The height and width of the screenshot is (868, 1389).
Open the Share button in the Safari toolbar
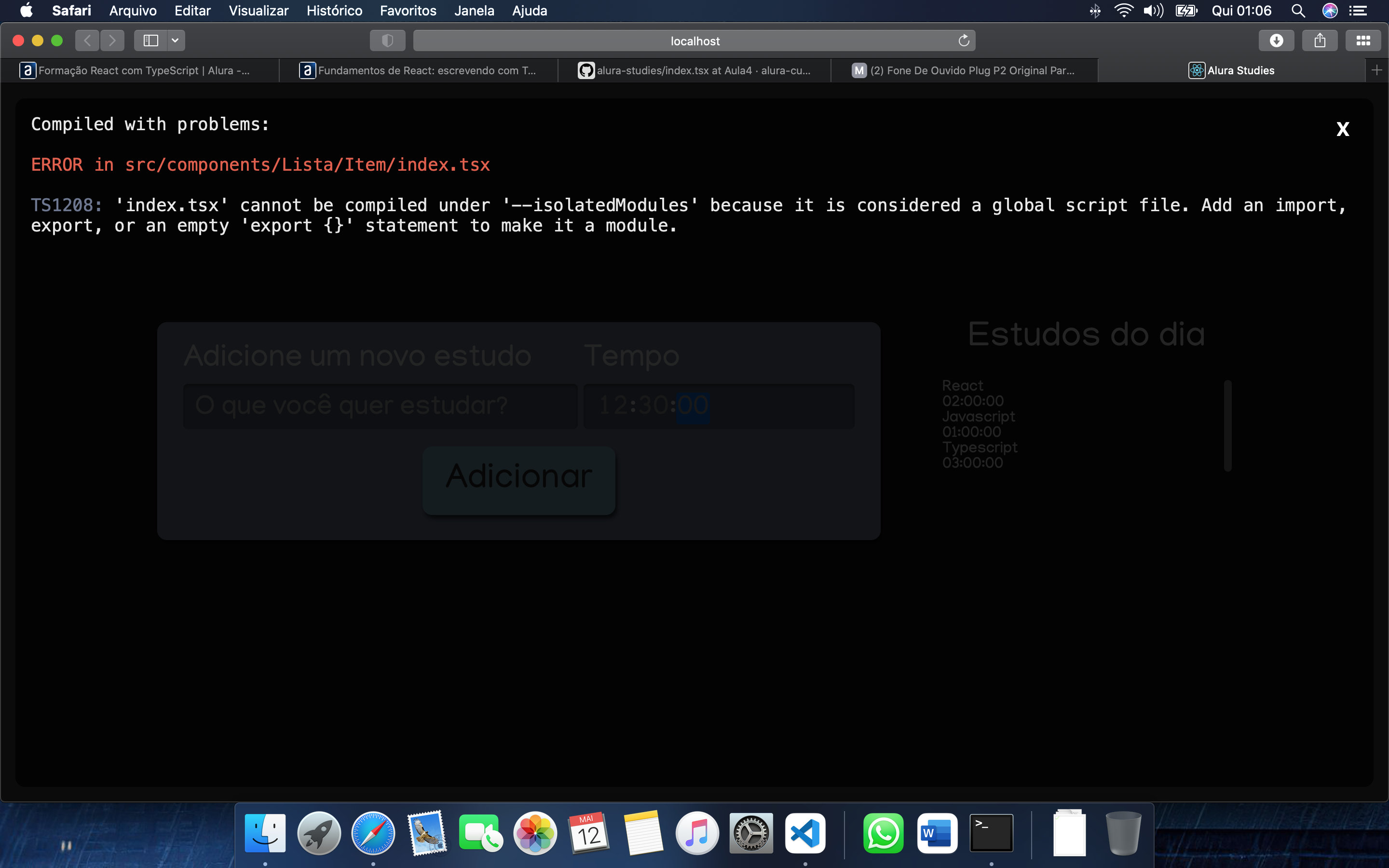[1320, 40]
